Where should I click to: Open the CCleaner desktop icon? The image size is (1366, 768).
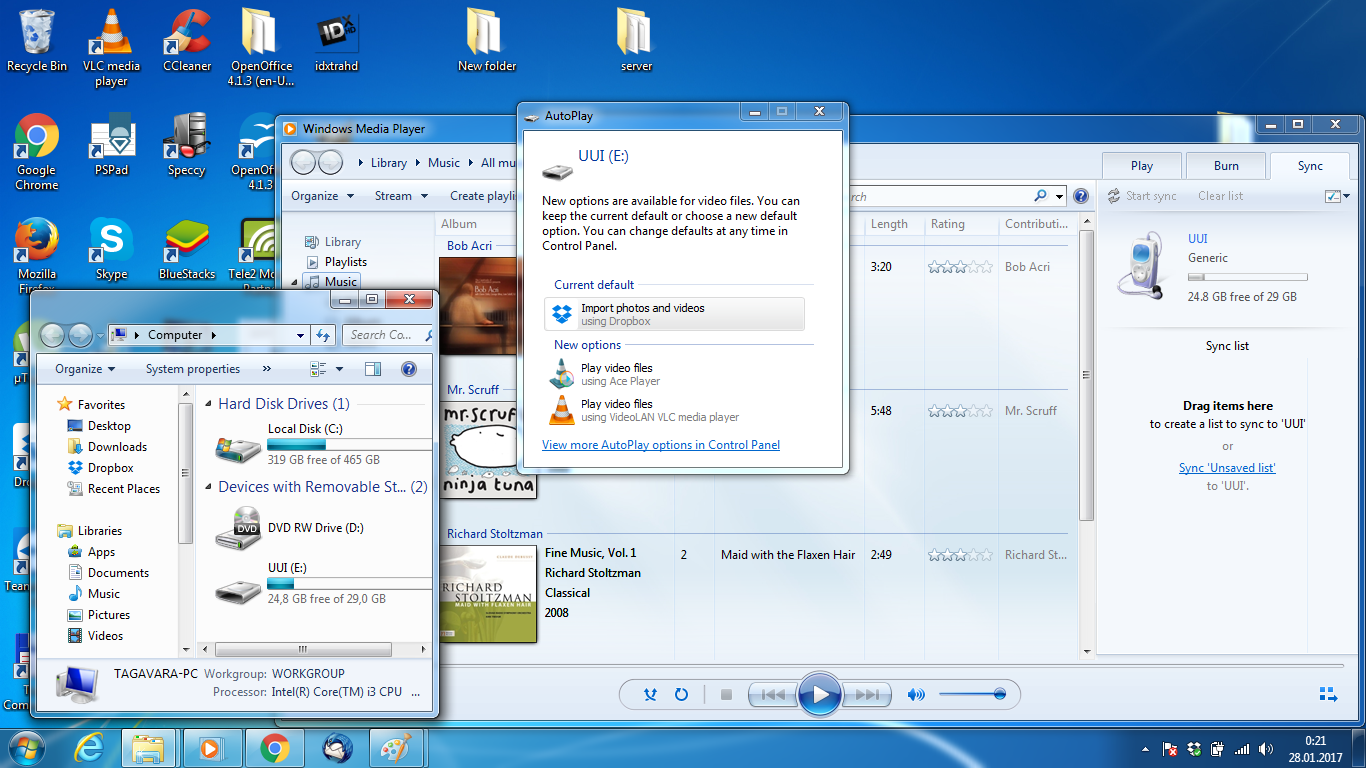point(187,40)
